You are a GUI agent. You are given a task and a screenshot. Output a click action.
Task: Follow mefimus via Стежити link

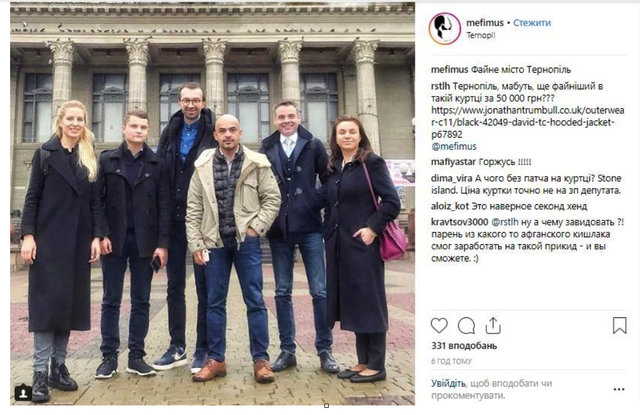(532, 23)
